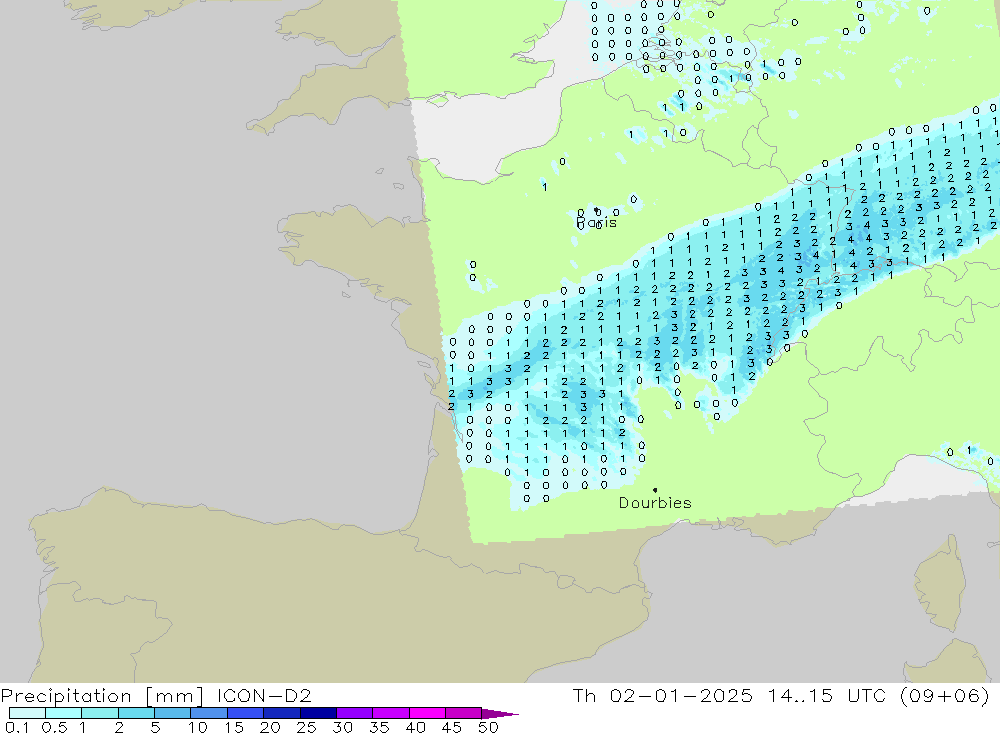
Task: Click the '(09+06)' forecast run label
Action: [x=945, y=695]
